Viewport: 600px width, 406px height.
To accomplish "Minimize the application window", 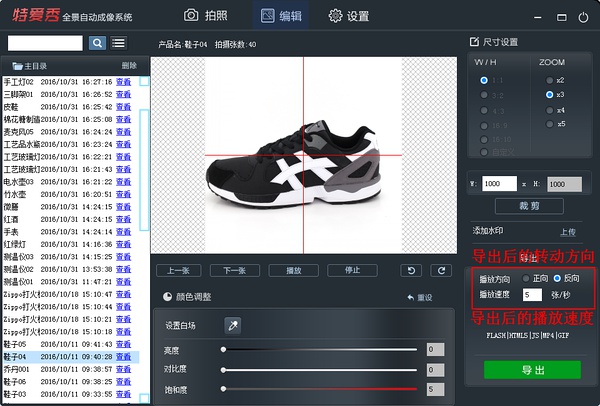I will 538,17.
